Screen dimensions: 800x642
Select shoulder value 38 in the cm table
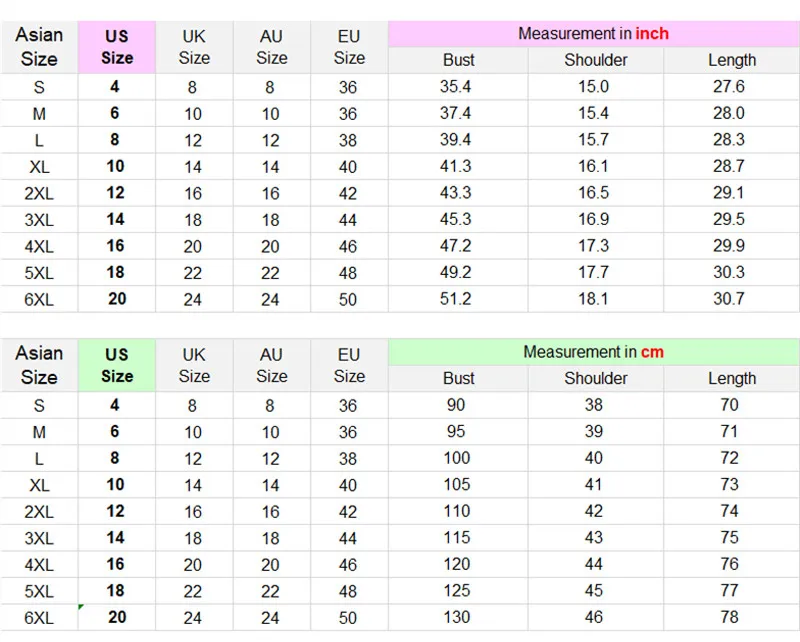(x=594, y=405)
